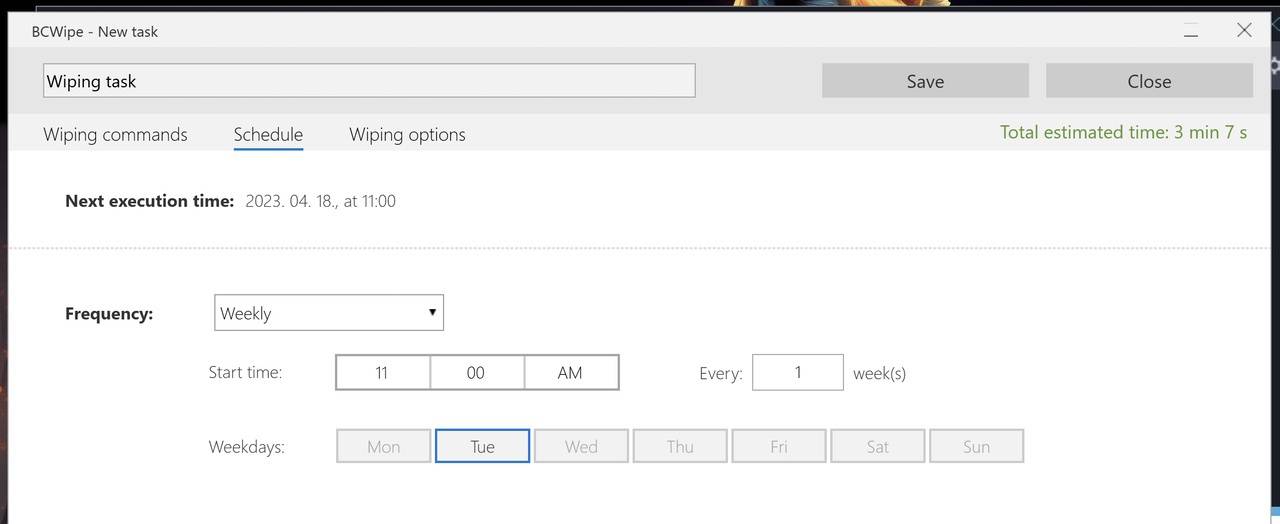Minimize the BCWipe New task window
1280x524 pixels.
click(x=1191, y=31)
